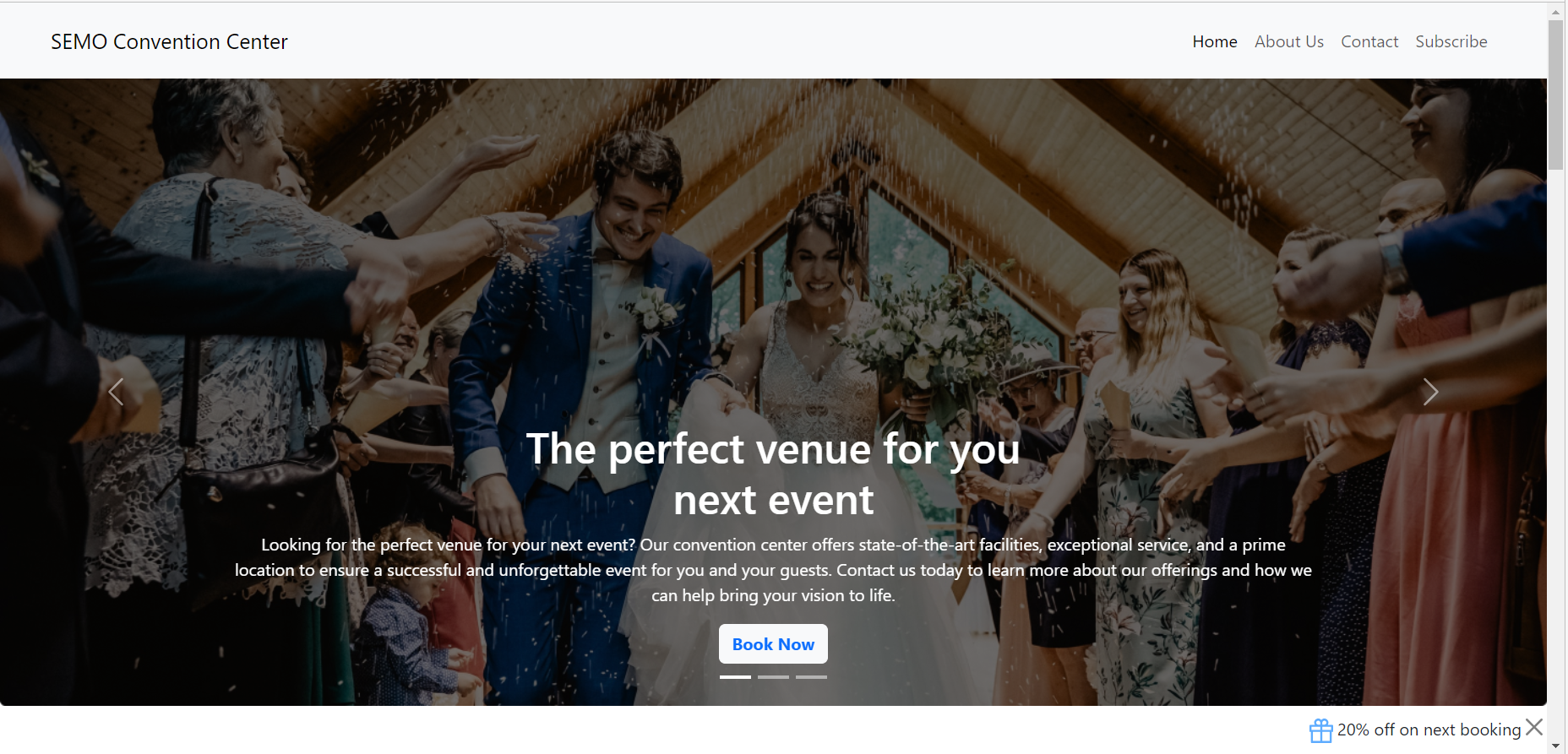Open SEMO Convention Center brand link
The image size is (1568, 754).
pos(169,41)
